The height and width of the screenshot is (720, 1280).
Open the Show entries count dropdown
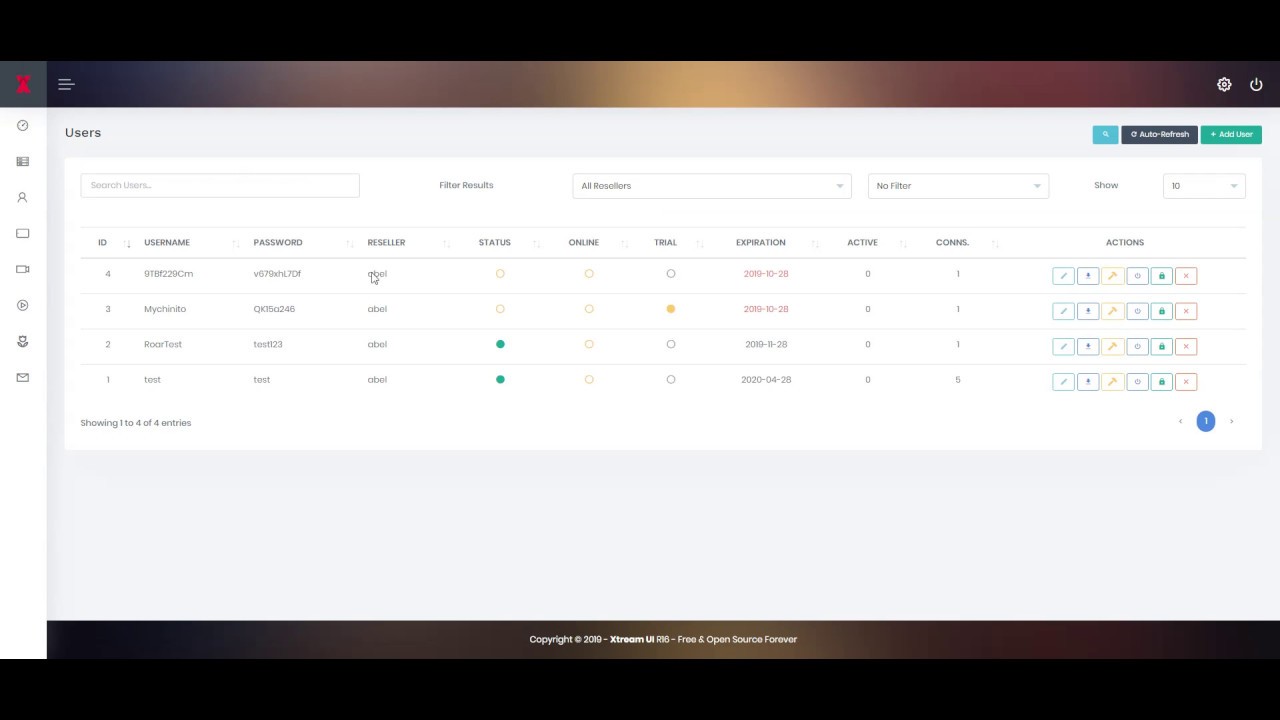coord(1204,186)
